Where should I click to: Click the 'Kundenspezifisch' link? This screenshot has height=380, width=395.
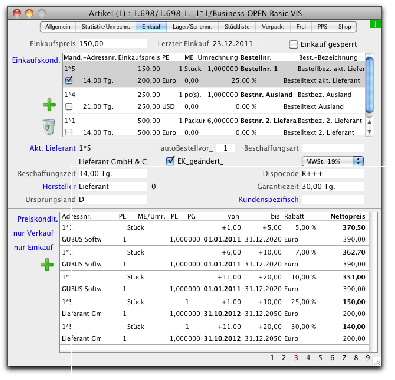click(x=268, y=199)
